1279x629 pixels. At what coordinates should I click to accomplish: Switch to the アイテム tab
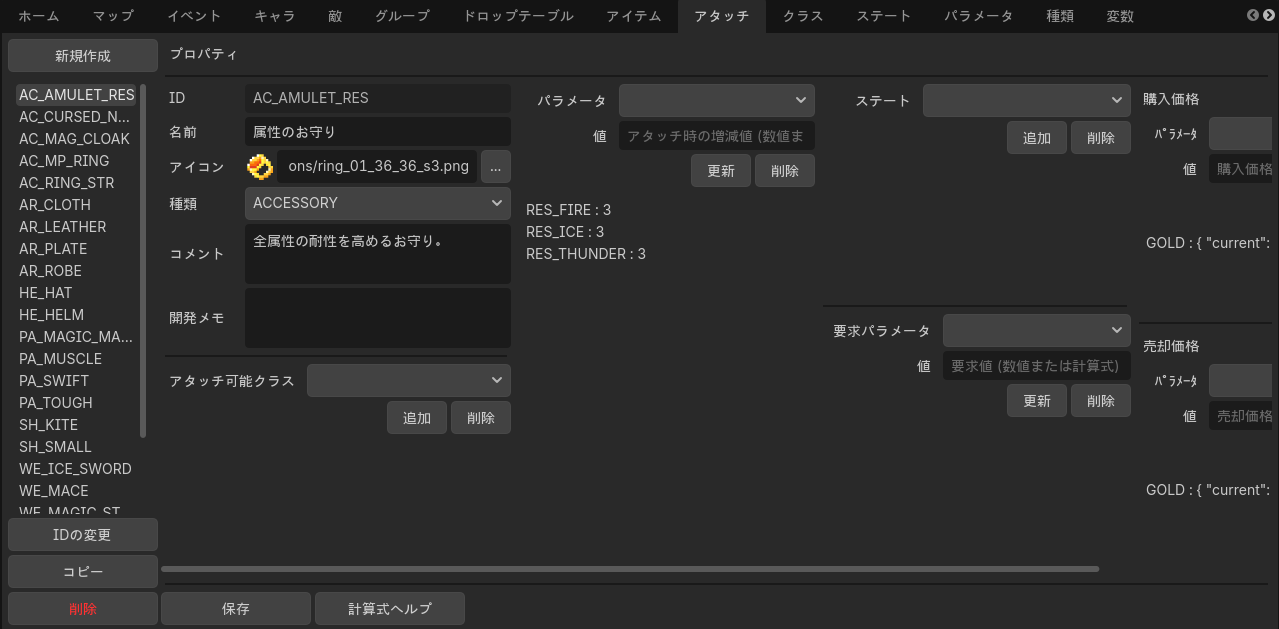(x=634, y=16)
